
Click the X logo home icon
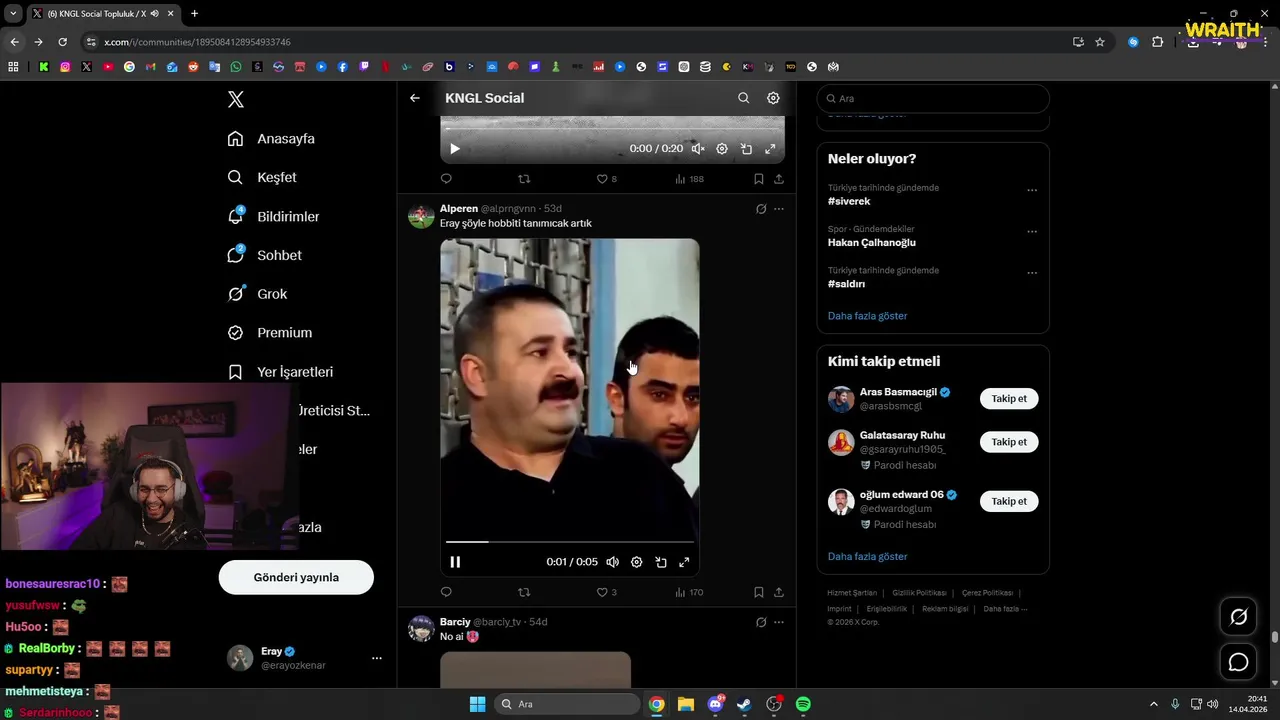tap(235, 99)
